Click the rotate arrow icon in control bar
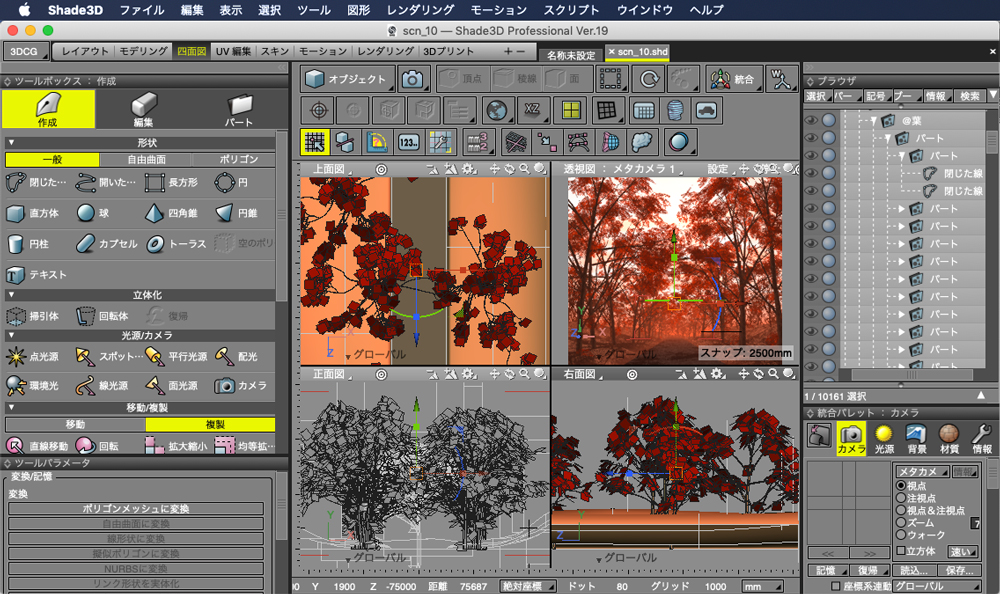The image size is (1000, 594). tap(649, 79)
